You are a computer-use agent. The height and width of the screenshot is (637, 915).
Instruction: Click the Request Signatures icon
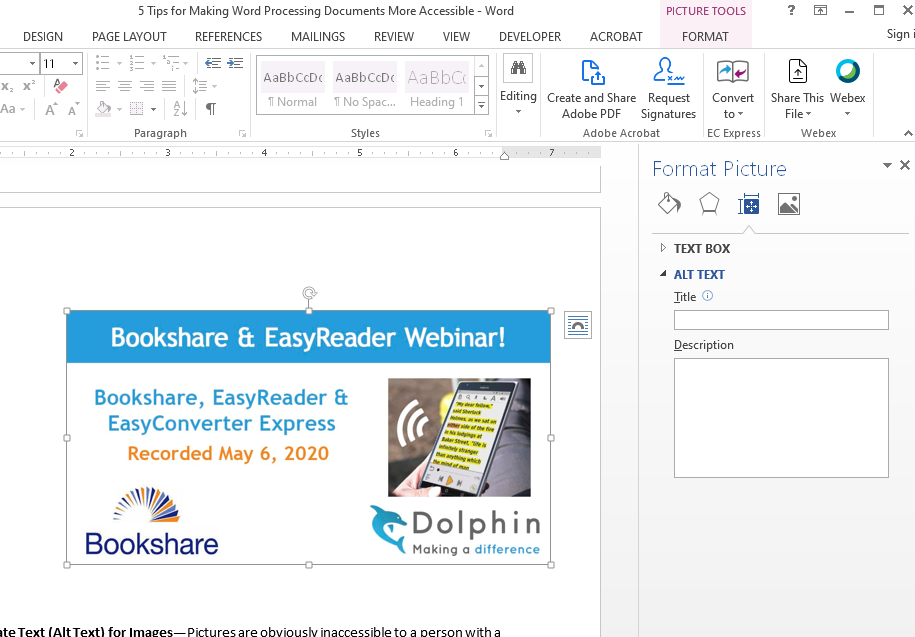tap(668, 71)
